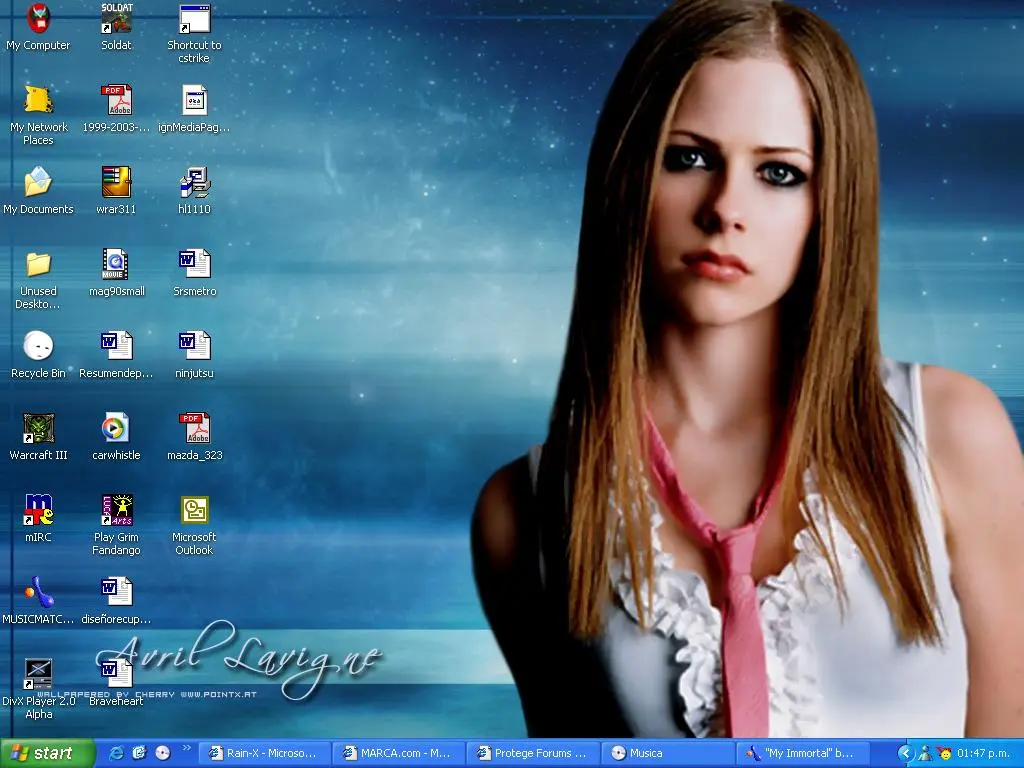Open the wrar311 installer

point(117,187)
